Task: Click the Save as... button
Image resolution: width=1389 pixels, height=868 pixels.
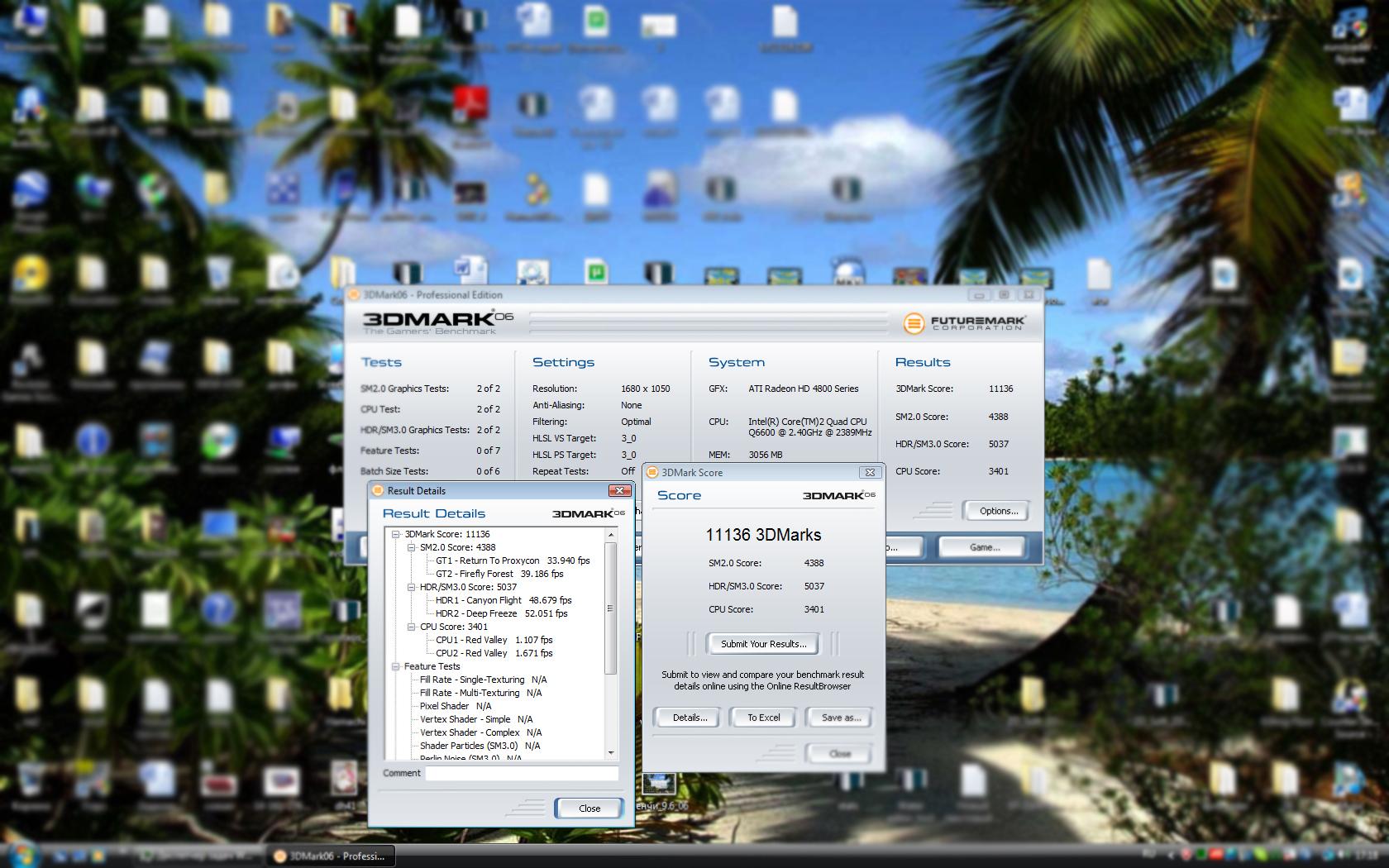Action: [x=840, y=718]
